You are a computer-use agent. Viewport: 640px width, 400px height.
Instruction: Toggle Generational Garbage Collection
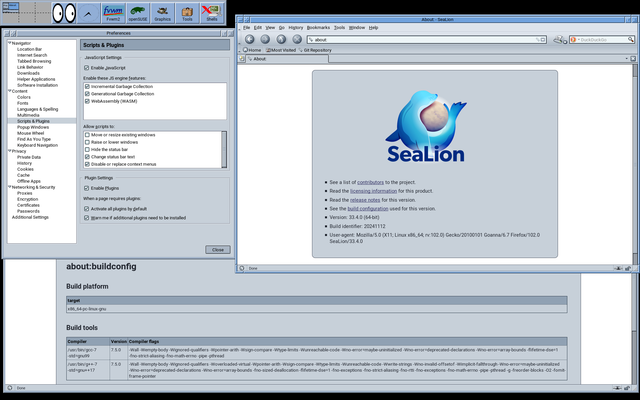coord(87,94)
